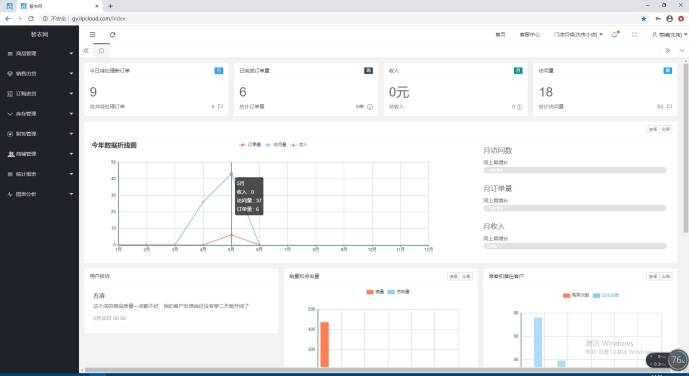This screenshot has height=376, width=689.
Task: Expand the arrow on the people-icon sidebar row
Action: (71, 154)
